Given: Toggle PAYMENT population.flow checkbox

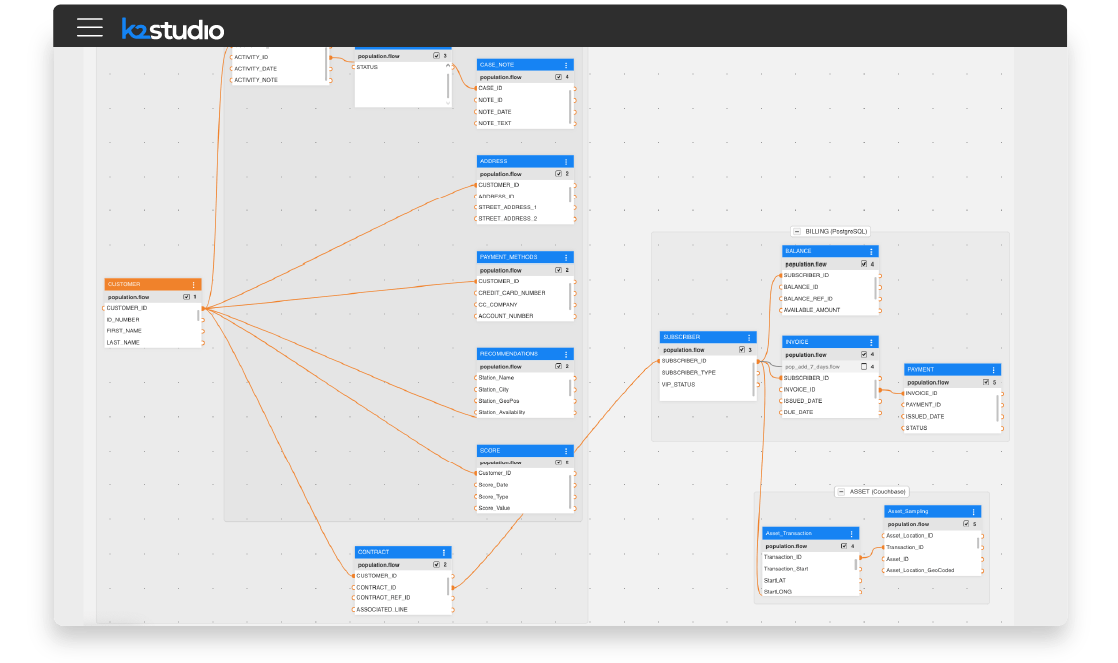Looking at the screenshot, I should click(986, 382).
